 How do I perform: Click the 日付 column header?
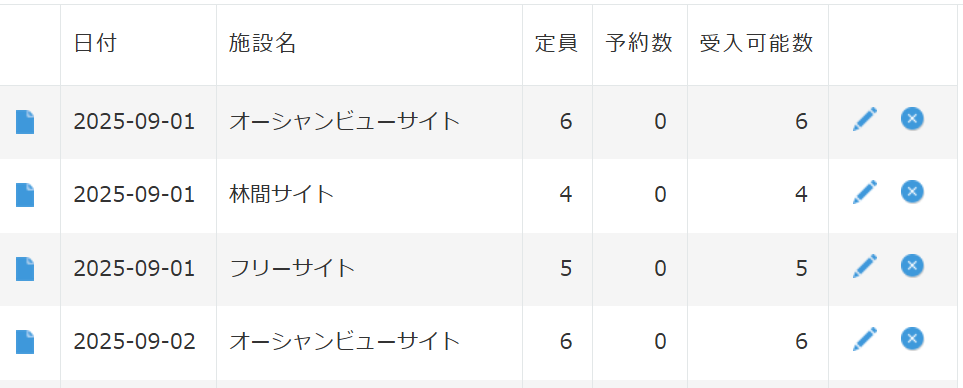95,44
